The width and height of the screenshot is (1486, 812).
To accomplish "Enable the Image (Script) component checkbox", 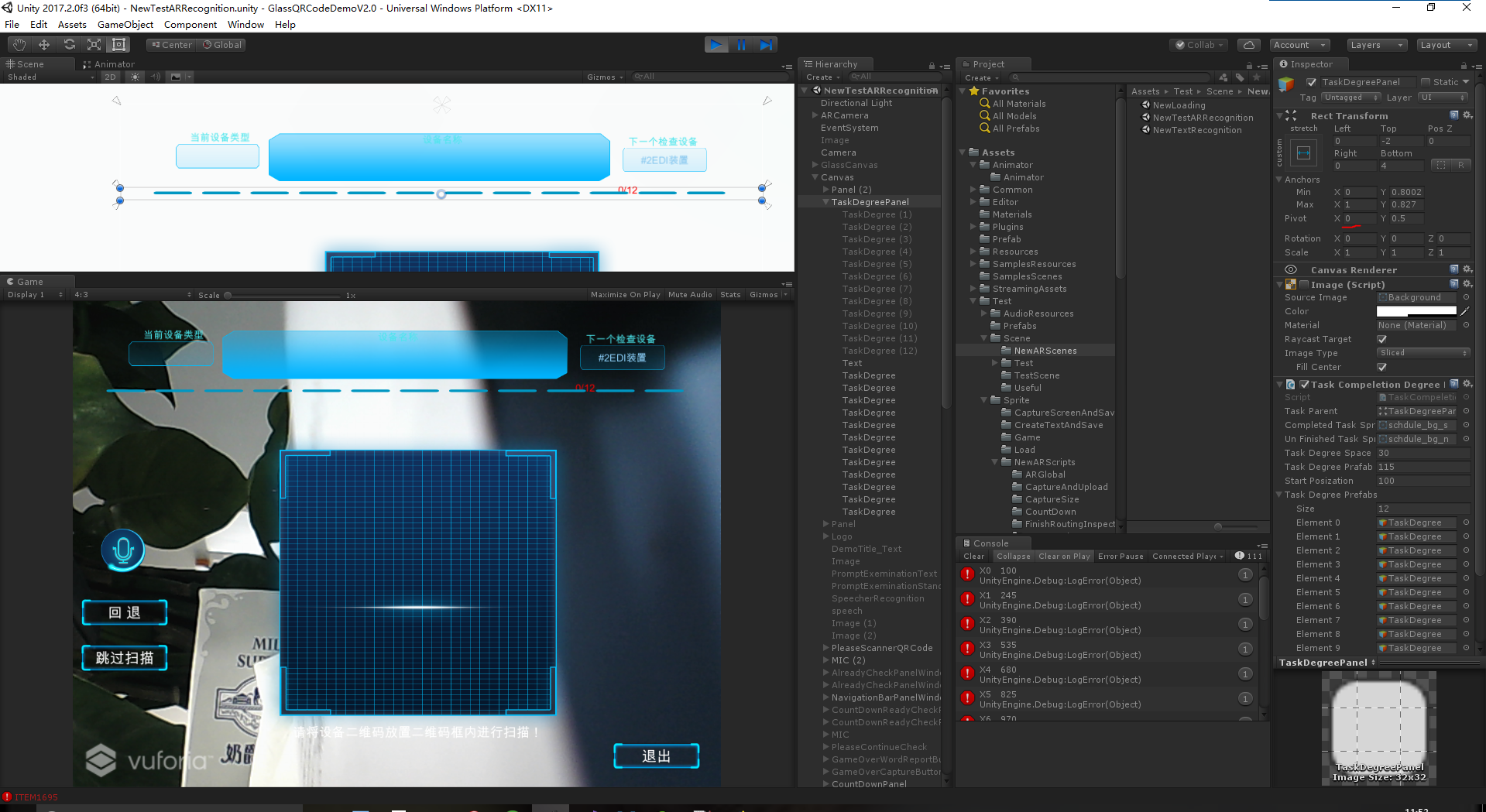I will (1303, 285).
